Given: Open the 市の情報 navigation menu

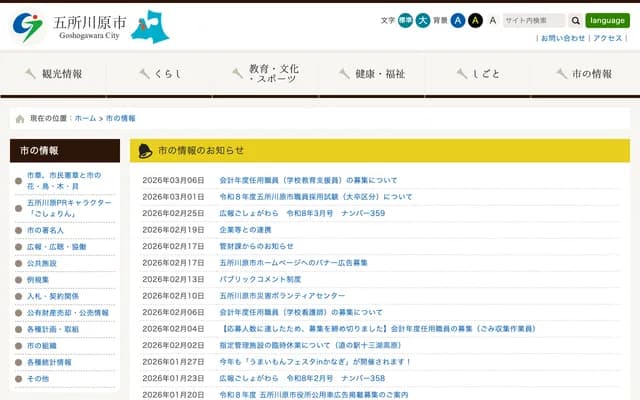Looking at the screenshot, I should pos(585,74).
